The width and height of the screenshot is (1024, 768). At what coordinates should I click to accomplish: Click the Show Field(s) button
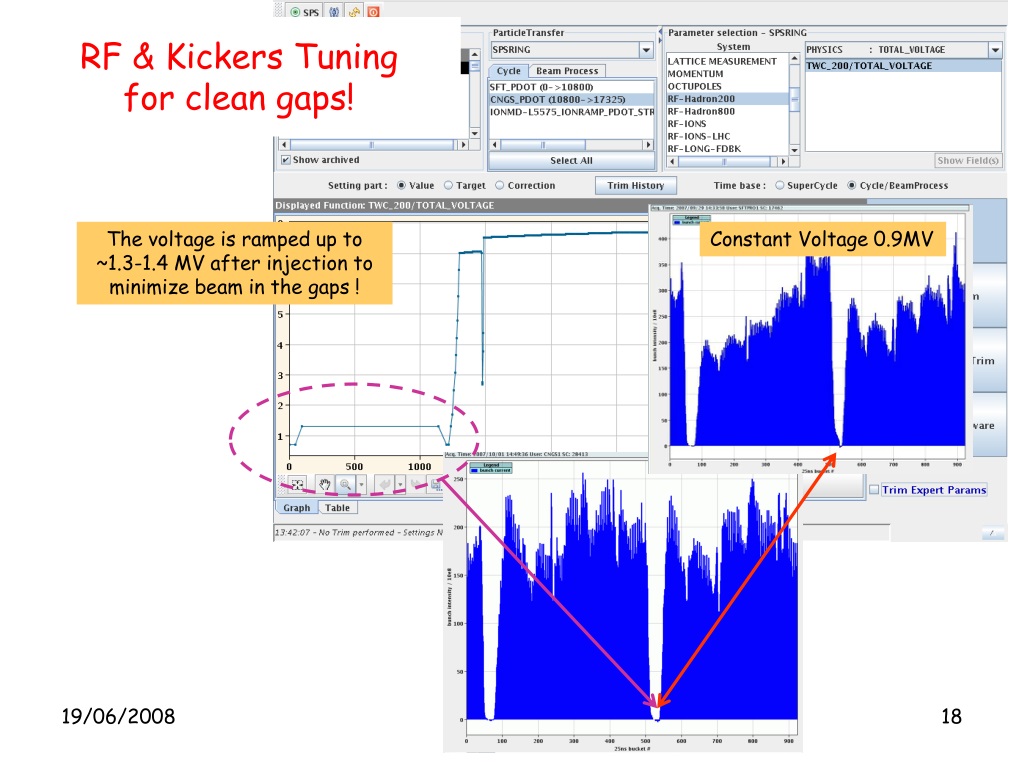coord(968,161)
